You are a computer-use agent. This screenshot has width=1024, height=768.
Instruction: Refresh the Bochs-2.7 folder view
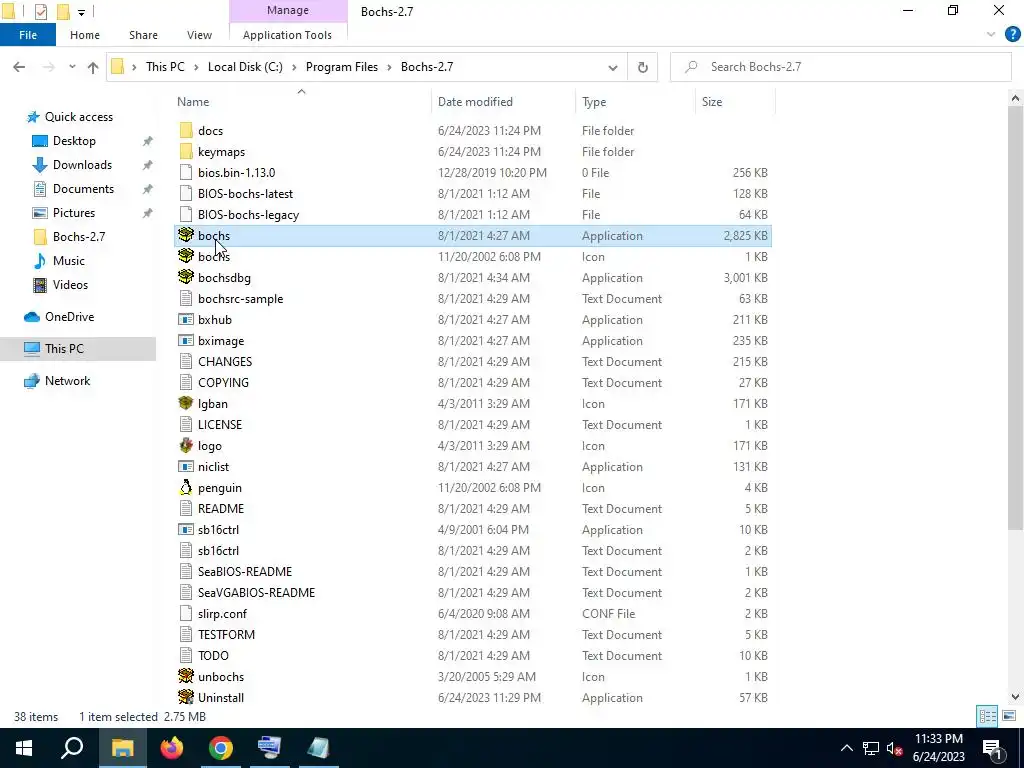[x=643, y=67]
